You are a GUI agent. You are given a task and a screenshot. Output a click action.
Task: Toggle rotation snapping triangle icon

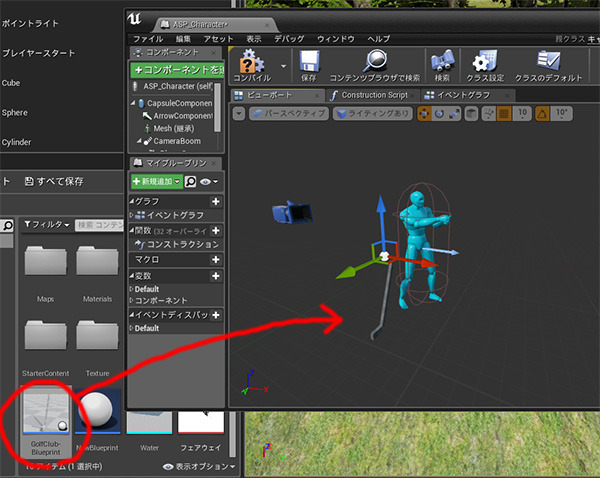pos(542,114)
